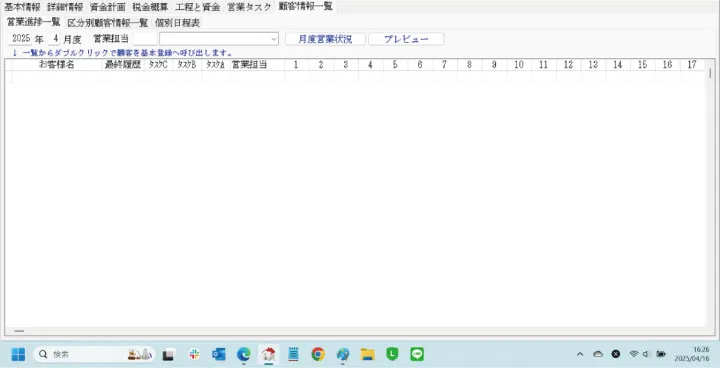The height and width of the screenshot is (368, 720).
Task: Switch to the 営業進捗一覧 sub-tab
Action: pyautogui.click(x=34, y=22)
